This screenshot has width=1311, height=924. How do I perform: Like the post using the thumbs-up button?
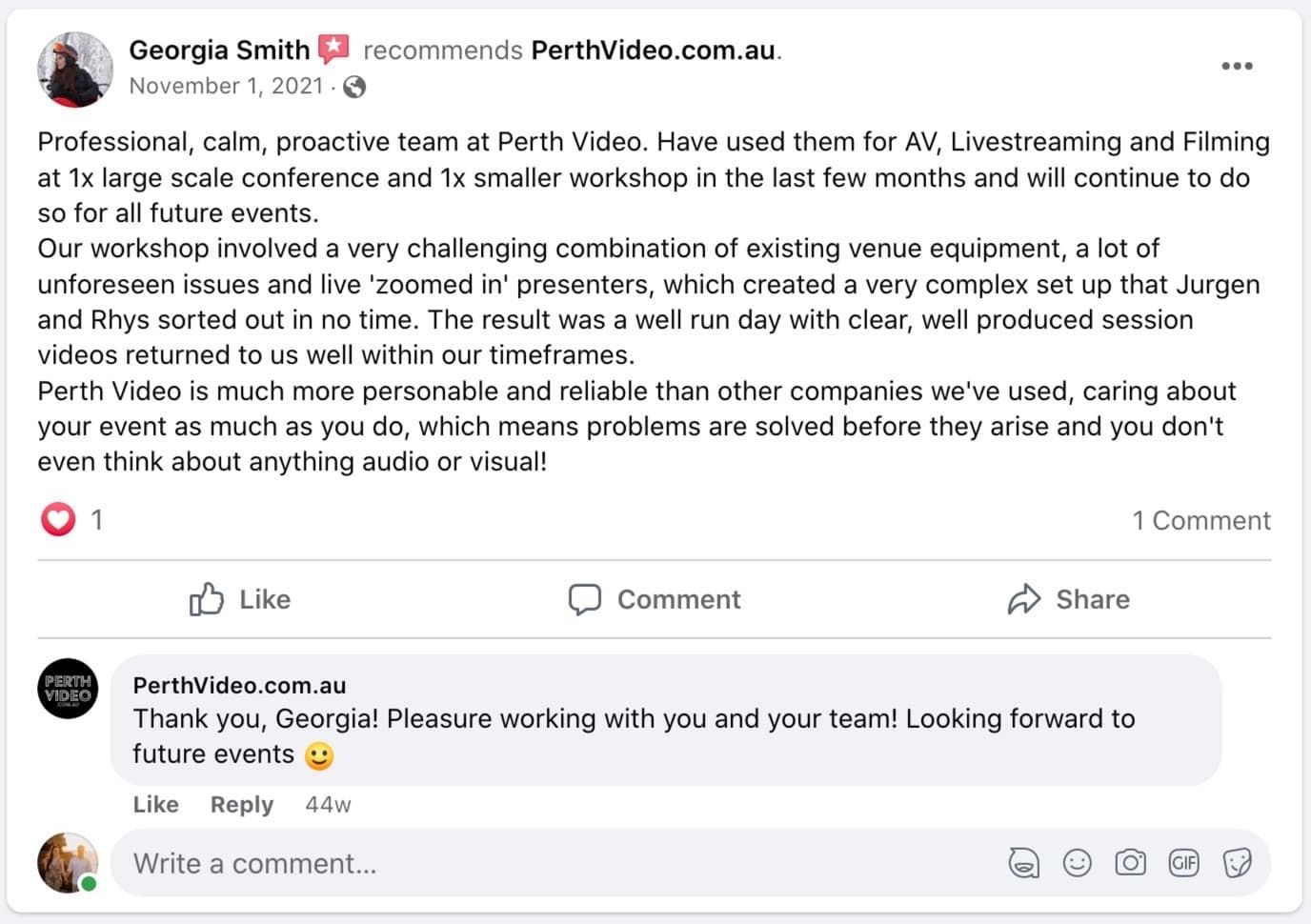click(x=239, y=599)
